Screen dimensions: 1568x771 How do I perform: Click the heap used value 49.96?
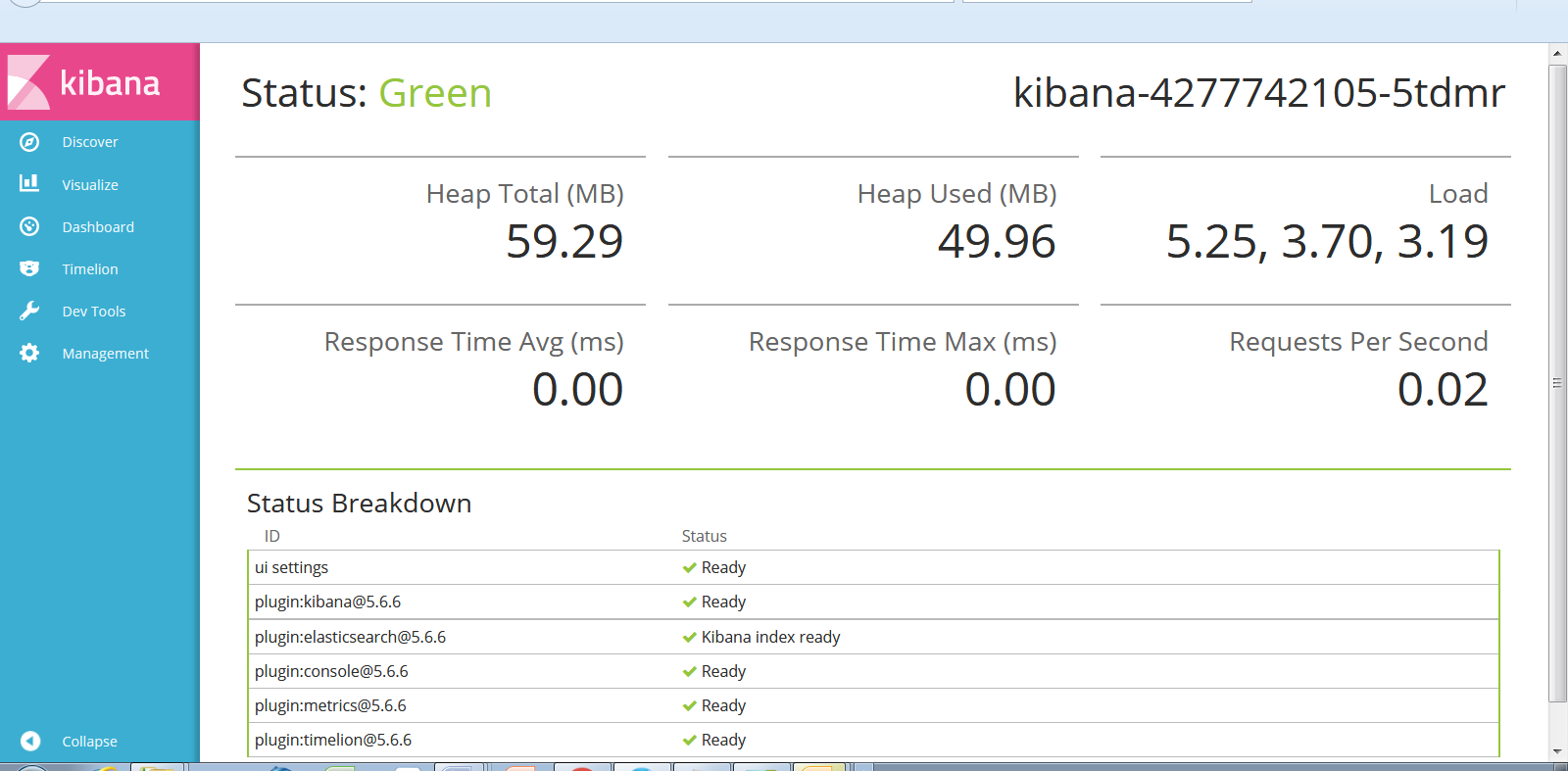[997, 242]
